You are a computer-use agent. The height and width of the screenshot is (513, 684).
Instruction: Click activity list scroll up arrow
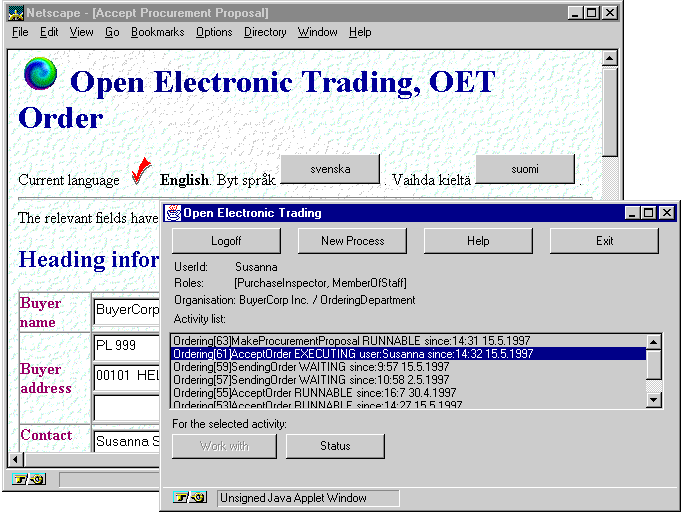[653, 342]
